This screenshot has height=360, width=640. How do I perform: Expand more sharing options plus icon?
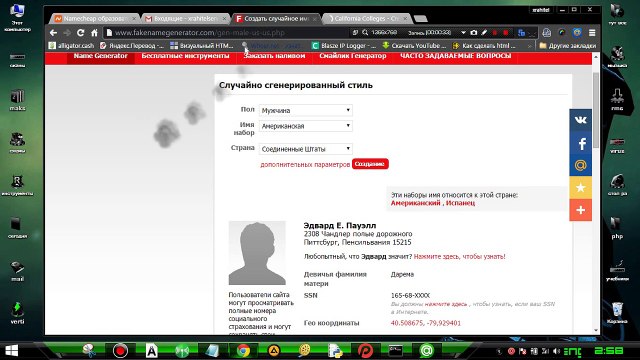[x=580, y=210]
